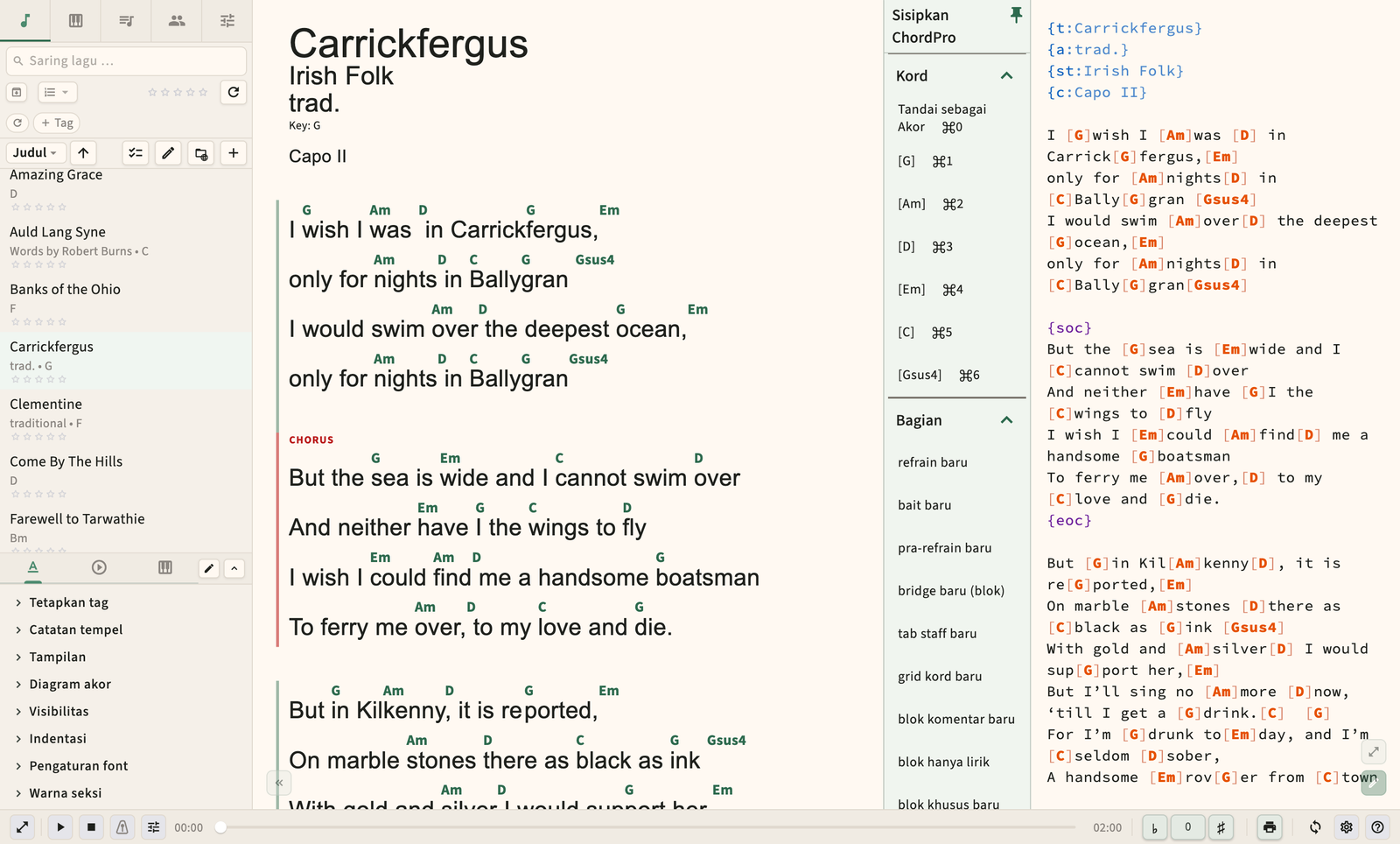Expand the ChordPro editor with diagonal arrows
The height and width of the screenshot is (844, 1400).
pyautogui.click(x=1374, y=751)
